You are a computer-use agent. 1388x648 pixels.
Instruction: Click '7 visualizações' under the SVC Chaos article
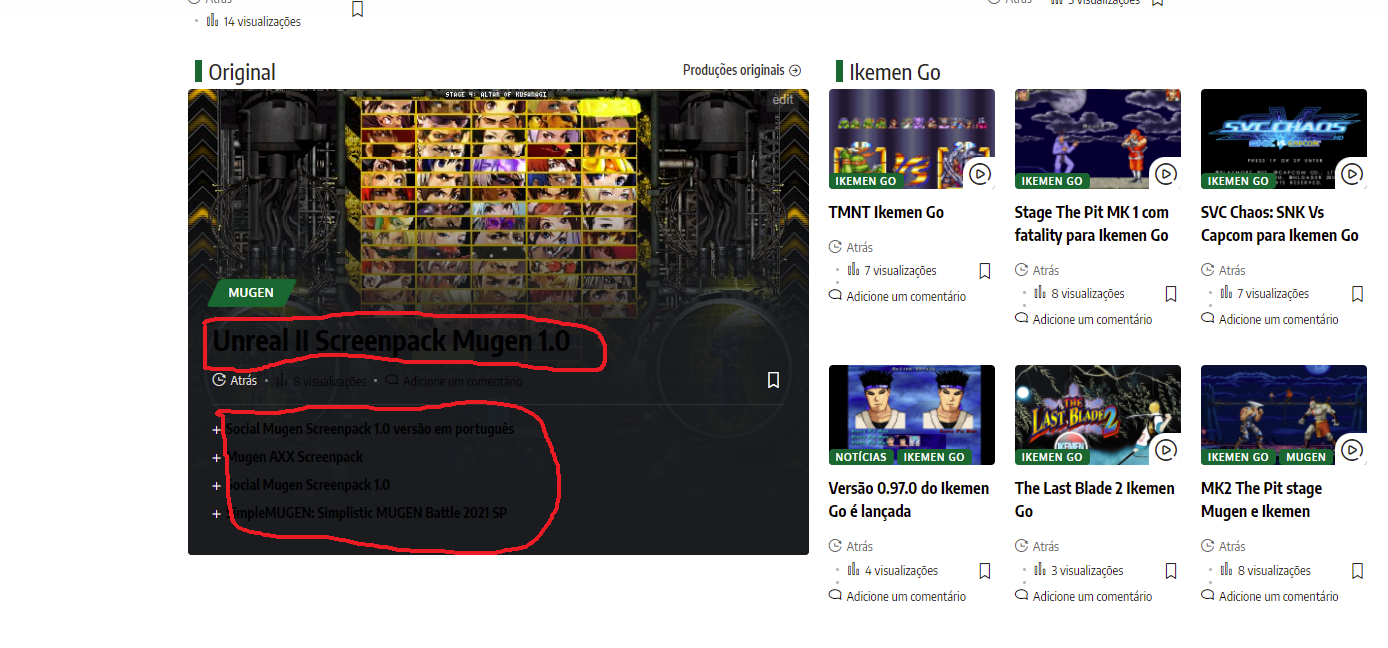click(1264, 293)
